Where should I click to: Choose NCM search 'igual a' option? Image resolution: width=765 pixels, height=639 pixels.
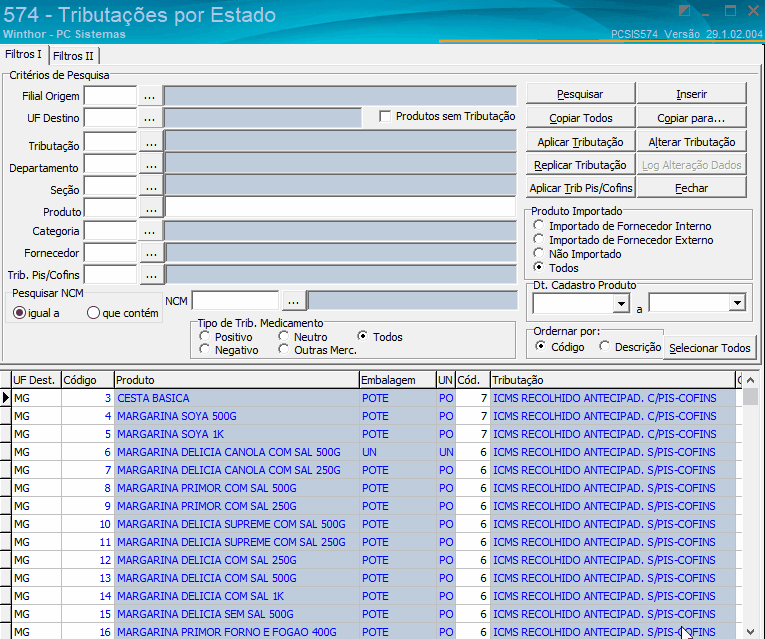click(20, 313)
